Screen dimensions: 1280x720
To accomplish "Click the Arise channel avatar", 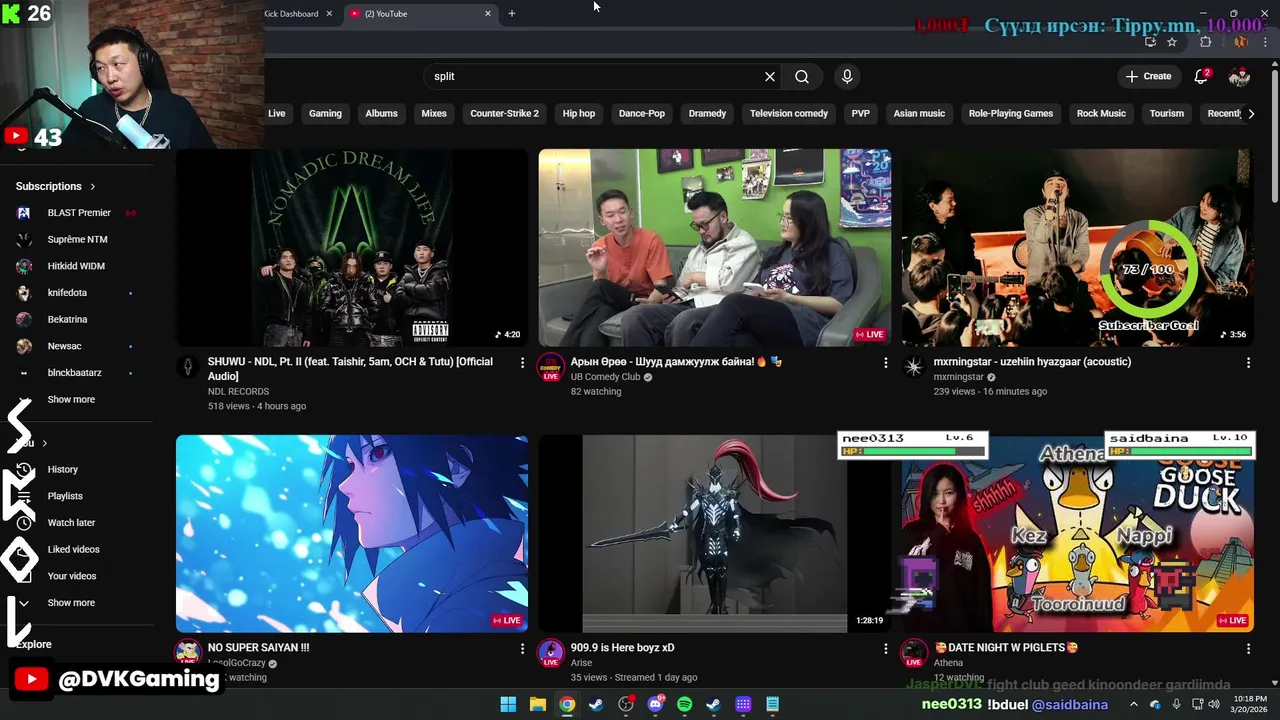I will 550,653.
